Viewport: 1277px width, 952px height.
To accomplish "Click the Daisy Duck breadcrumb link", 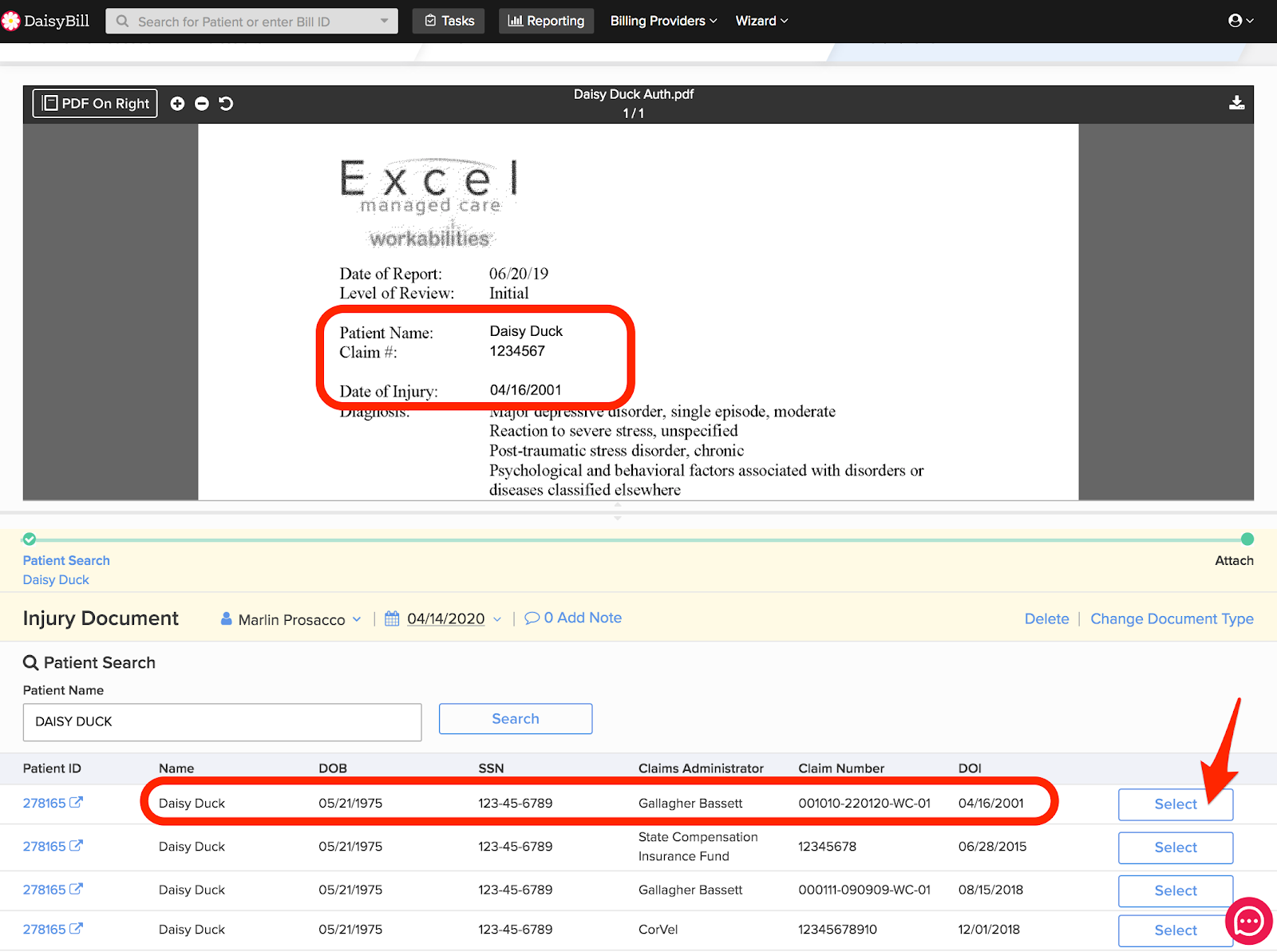I will click(x=56, y=579).
